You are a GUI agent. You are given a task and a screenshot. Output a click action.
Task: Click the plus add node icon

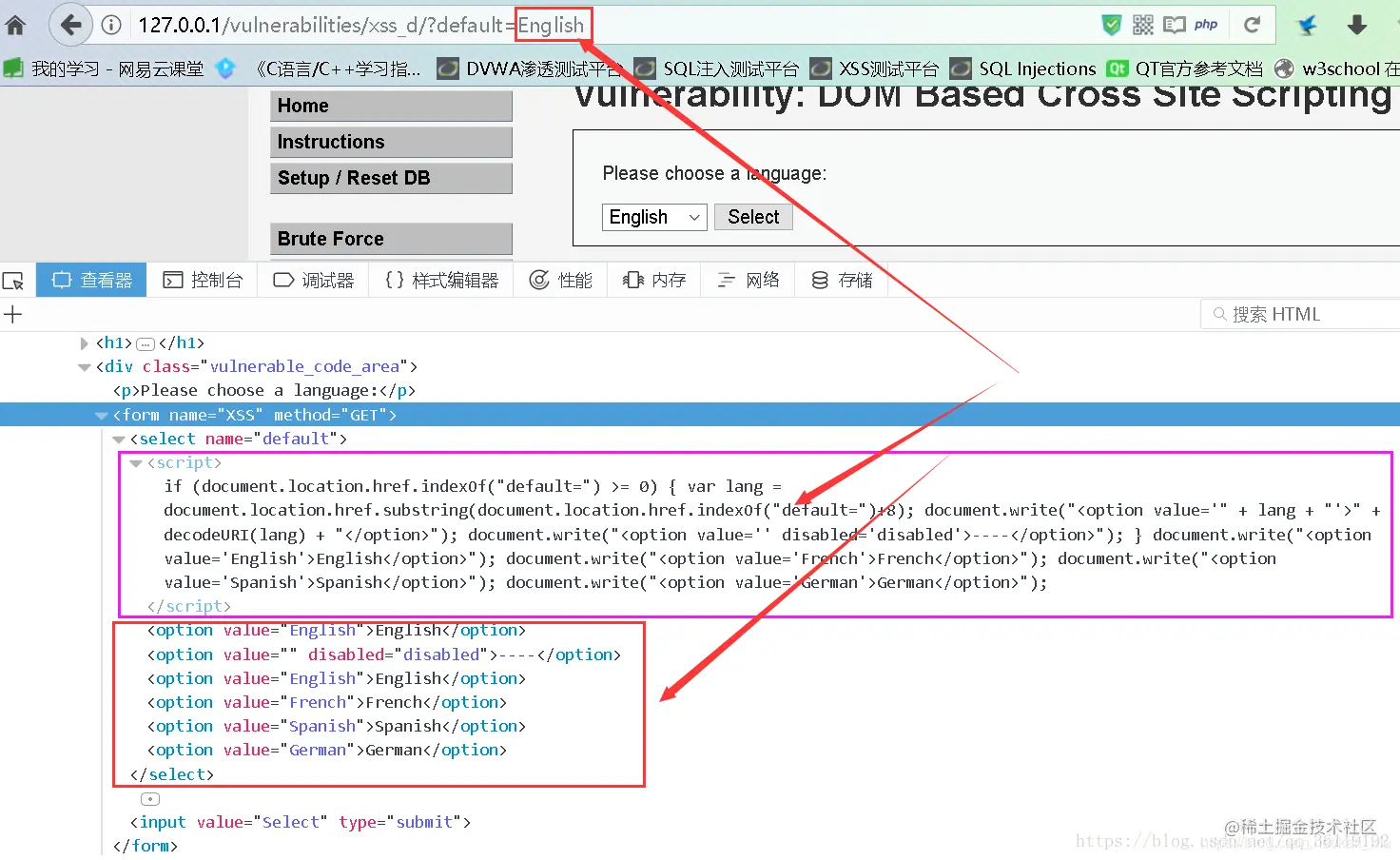click(x=13, y=315)
